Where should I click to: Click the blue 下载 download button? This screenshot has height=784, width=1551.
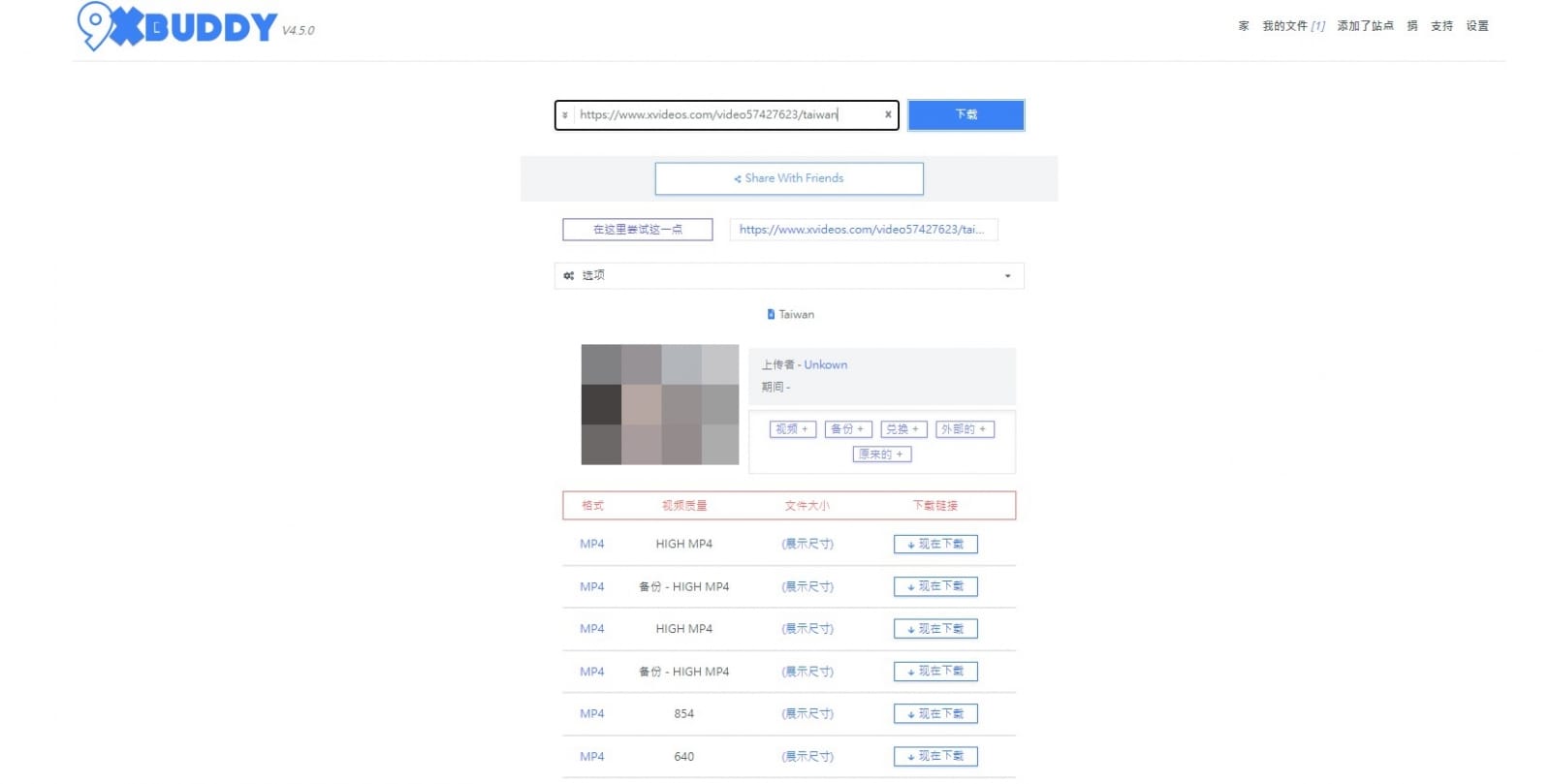pos(965,114)
